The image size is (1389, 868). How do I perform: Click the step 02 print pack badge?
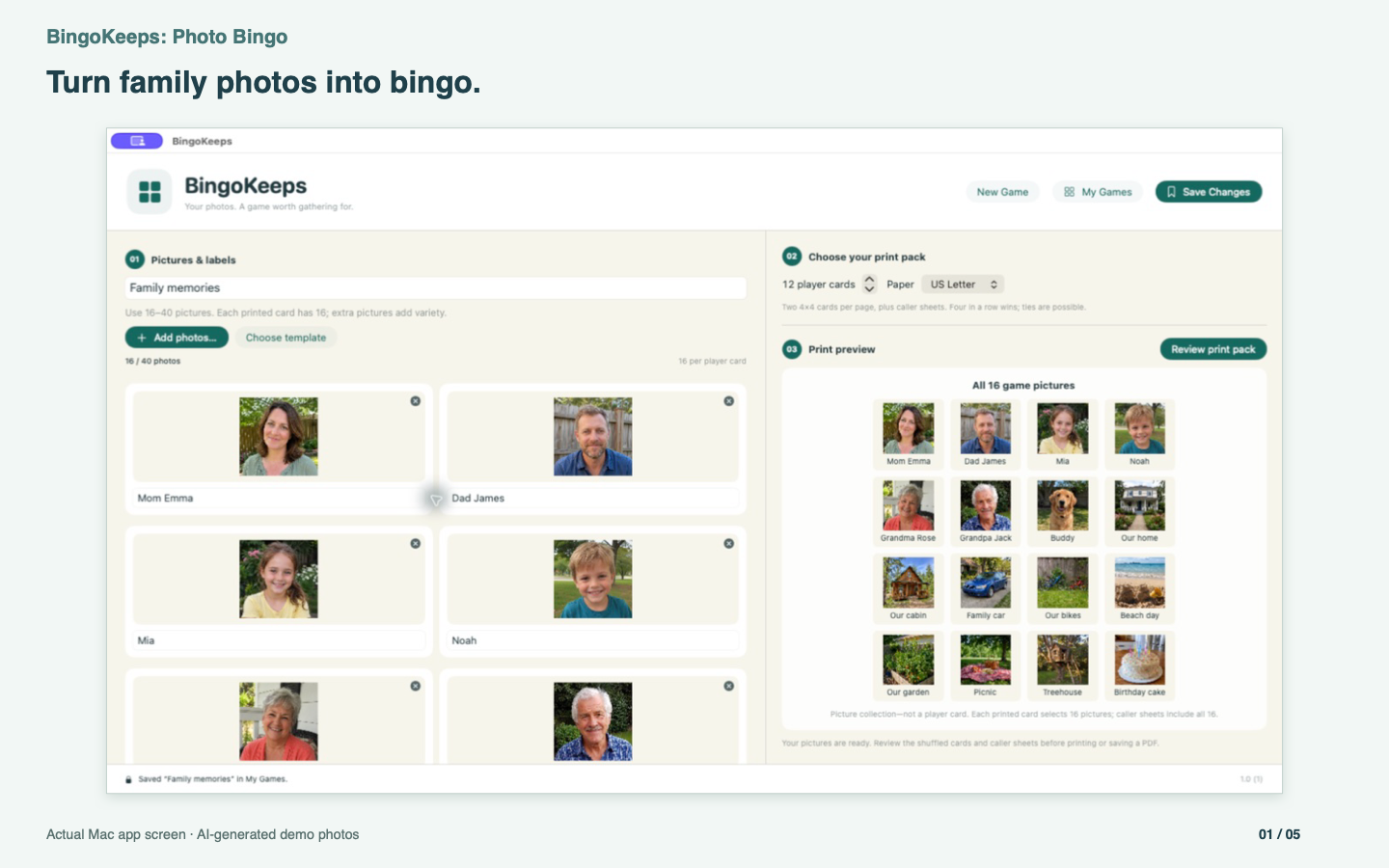pos(792,257)
